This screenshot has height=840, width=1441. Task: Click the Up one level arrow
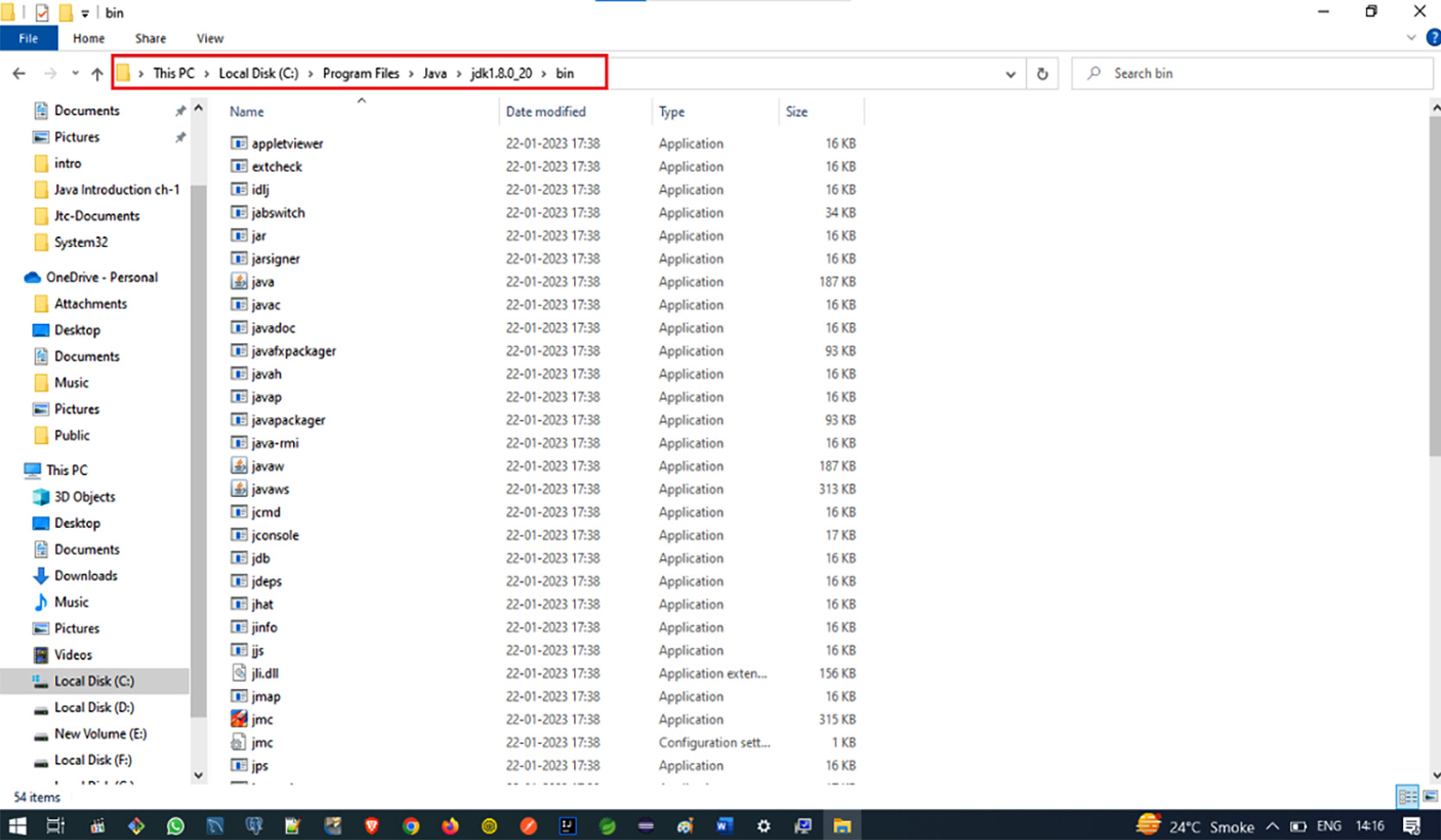click(97, 73)
